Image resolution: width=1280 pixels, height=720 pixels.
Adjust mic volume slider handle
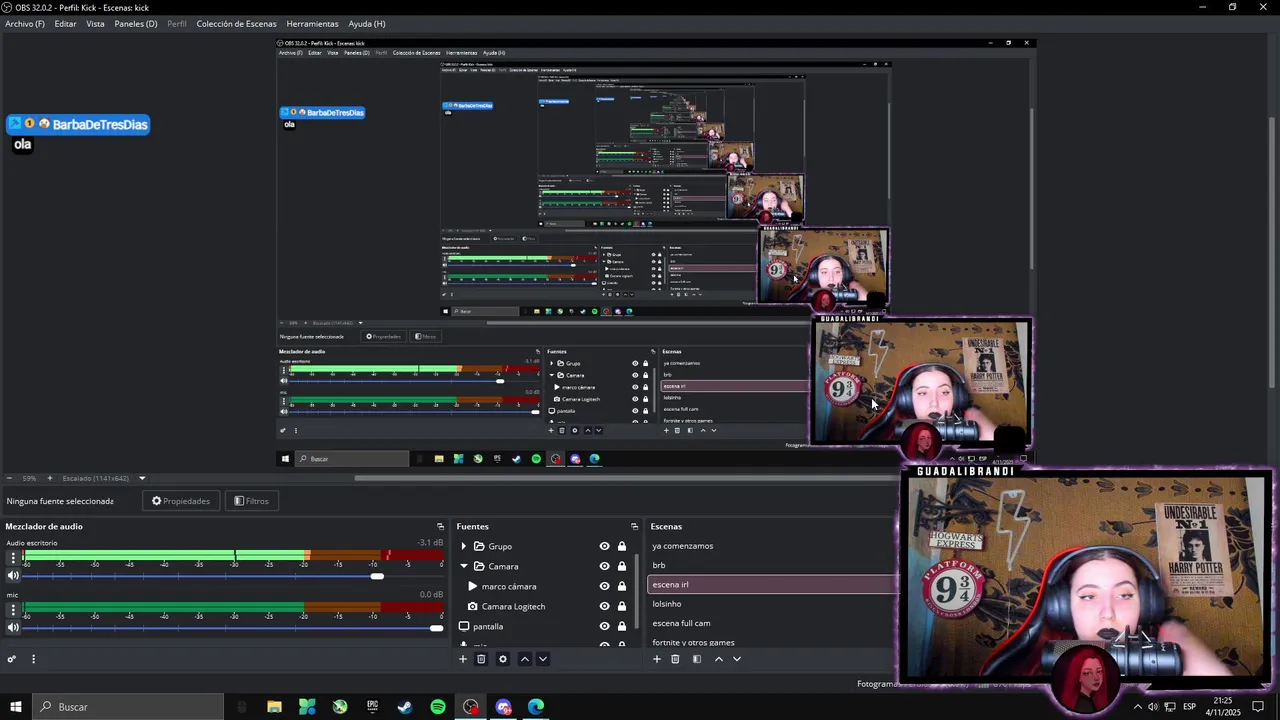436,628
